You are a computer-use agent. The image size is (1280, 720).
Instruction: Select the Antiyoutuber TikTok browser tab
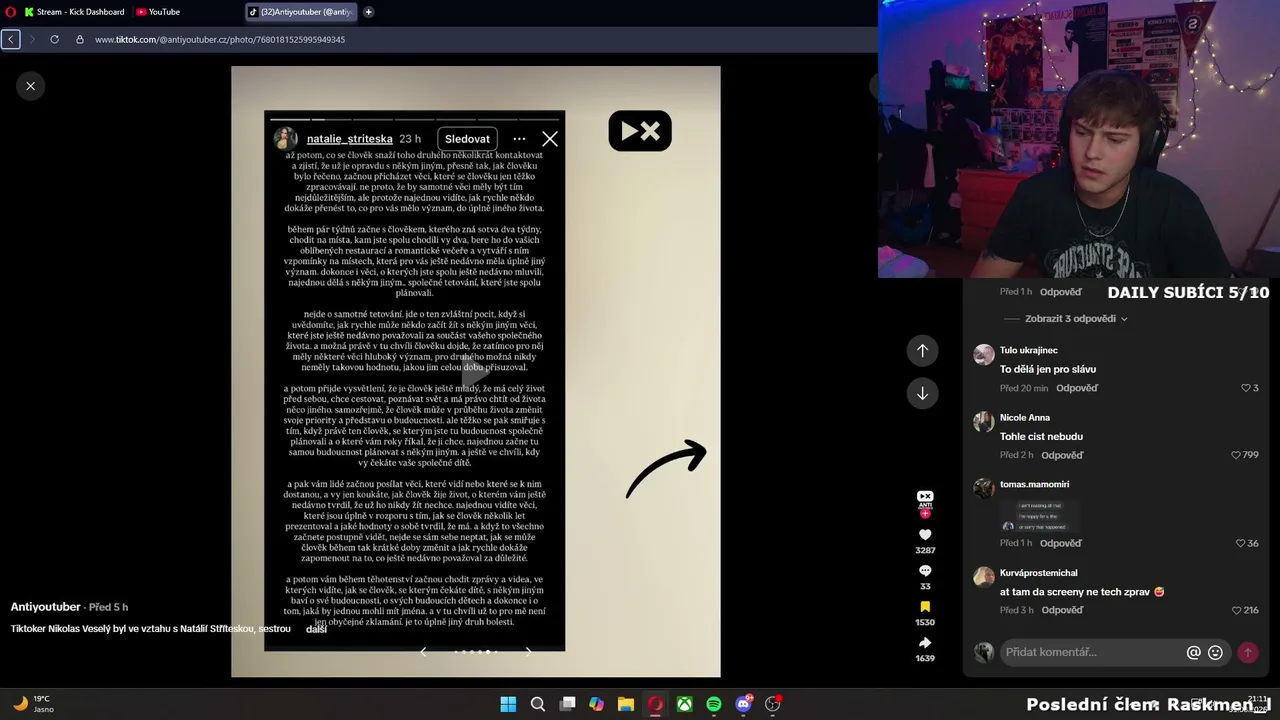click(301, 12)
